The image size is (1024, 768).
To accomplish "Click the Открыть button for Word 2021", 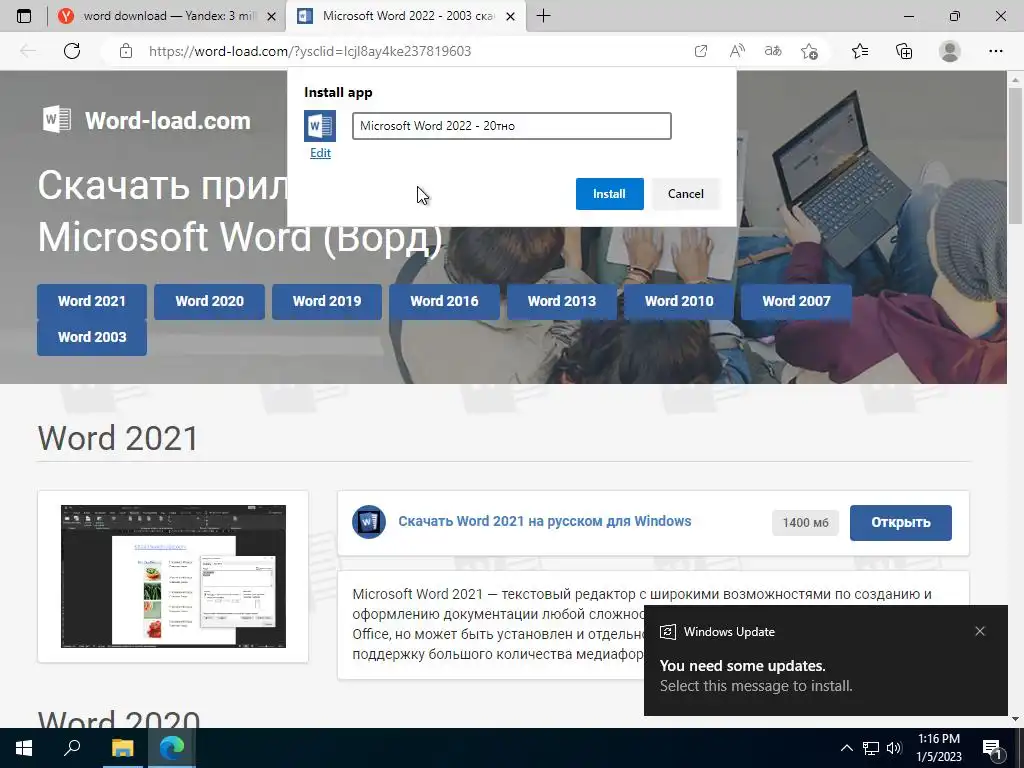I will (x=901, y=522).
